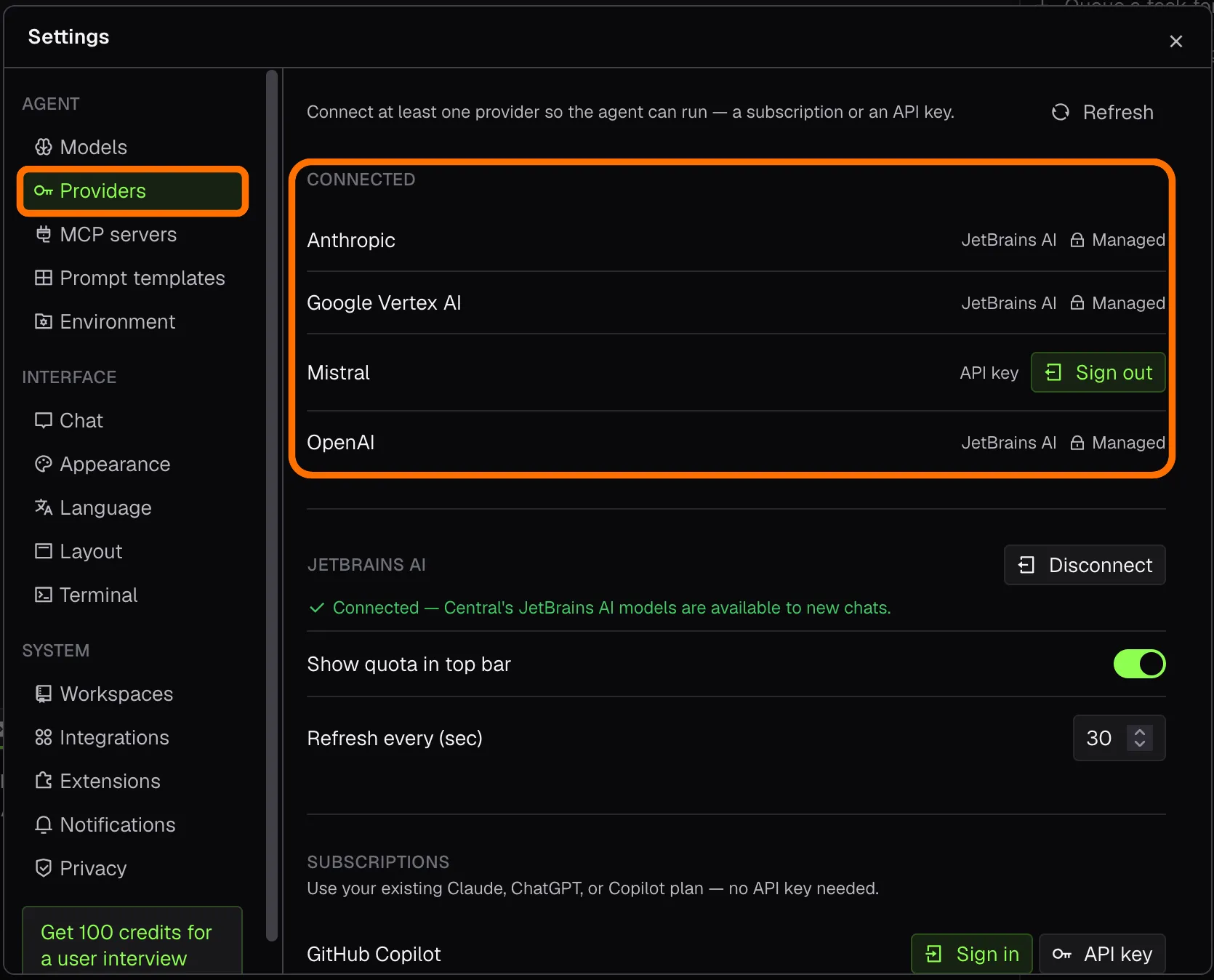
Task: Click the lock icon on the OpenAI row
Action: 1077,442
